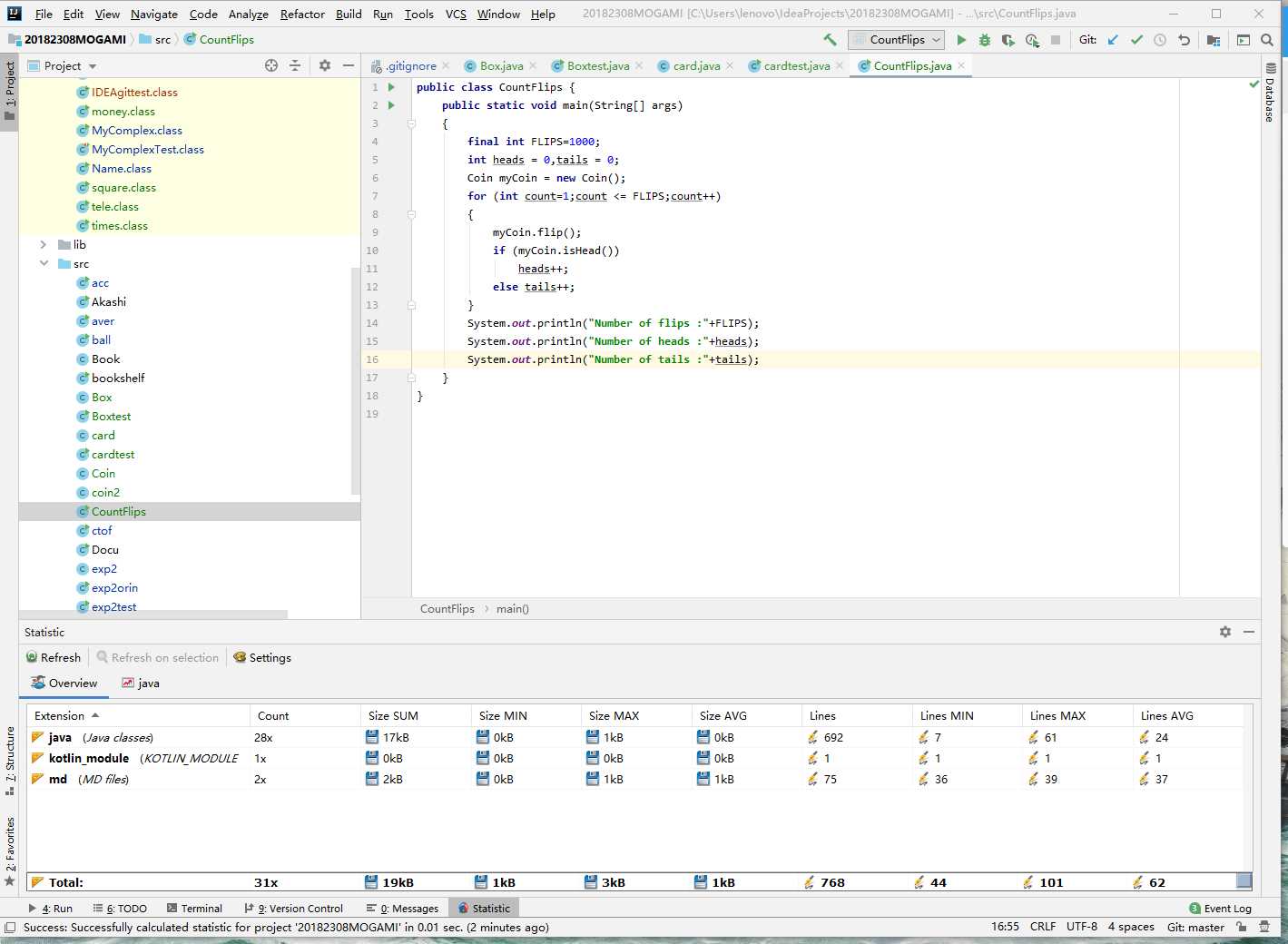Open Statistic panel gear options
The image size is (1288, 944).
click(x=1225, y=632)
